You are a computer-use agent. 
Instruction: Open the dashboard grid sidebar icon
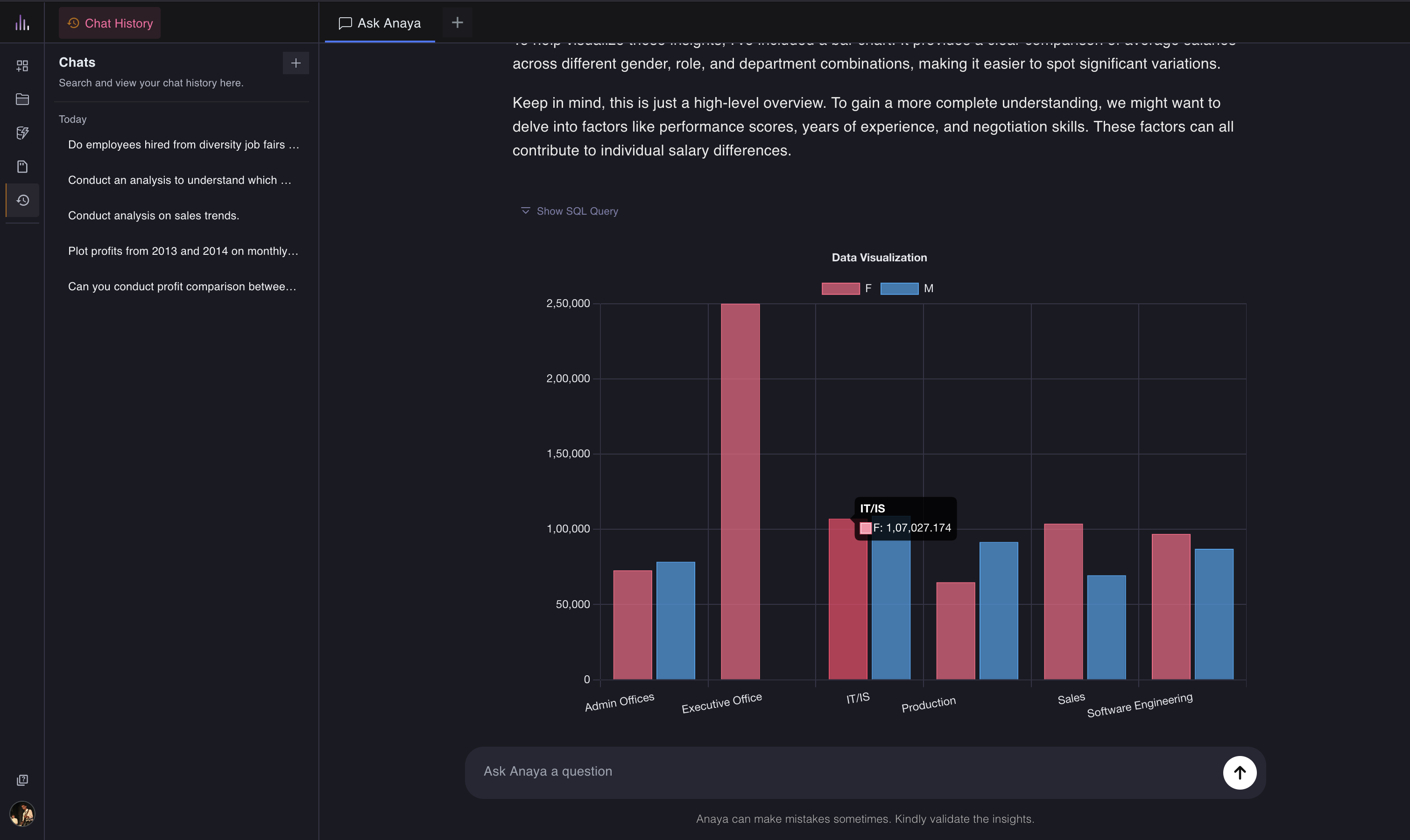22,66
